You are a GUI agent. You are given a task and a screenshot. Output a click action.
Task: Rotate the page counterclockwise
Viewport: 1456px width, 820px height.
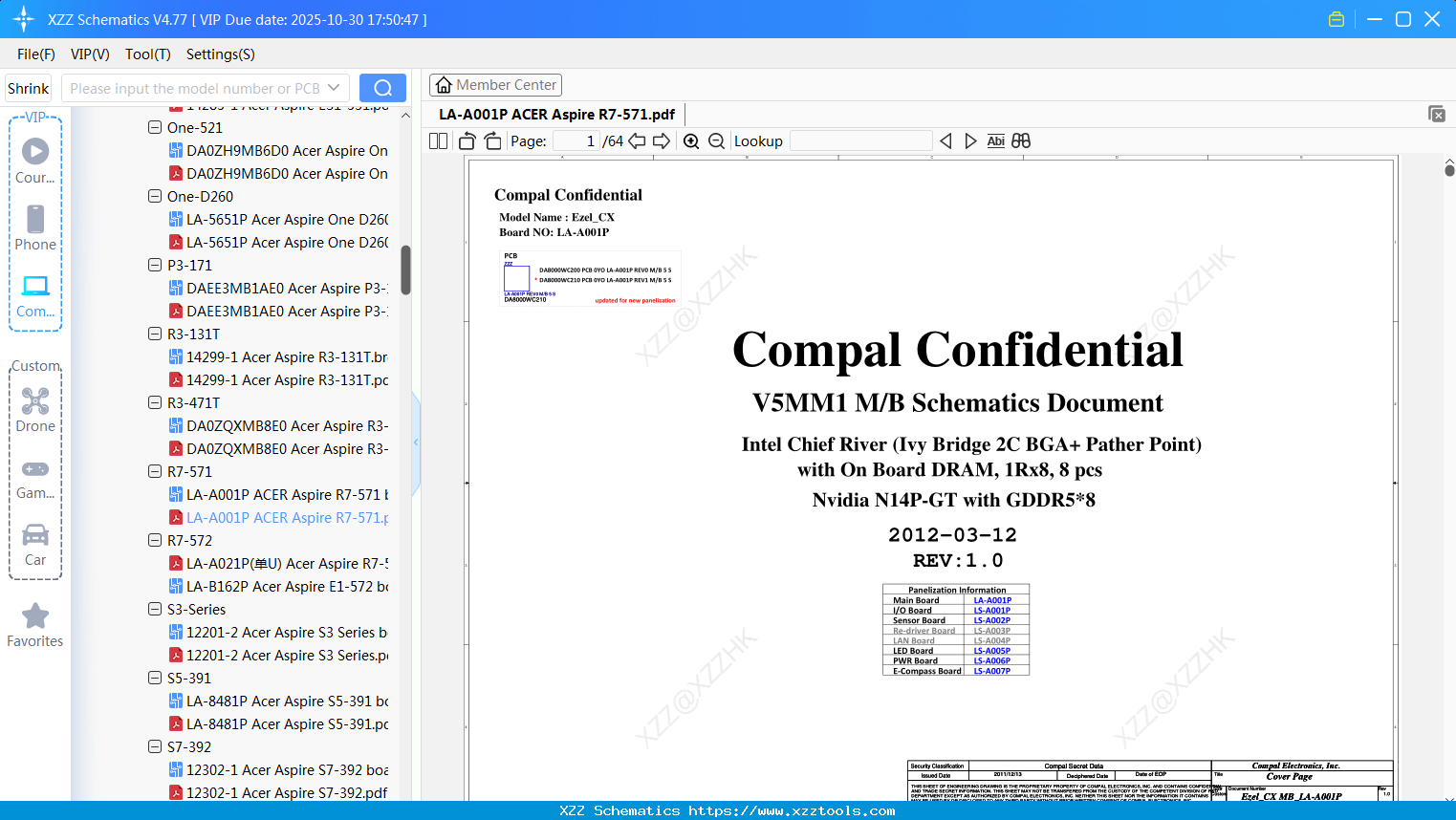[x=467, y=141]
